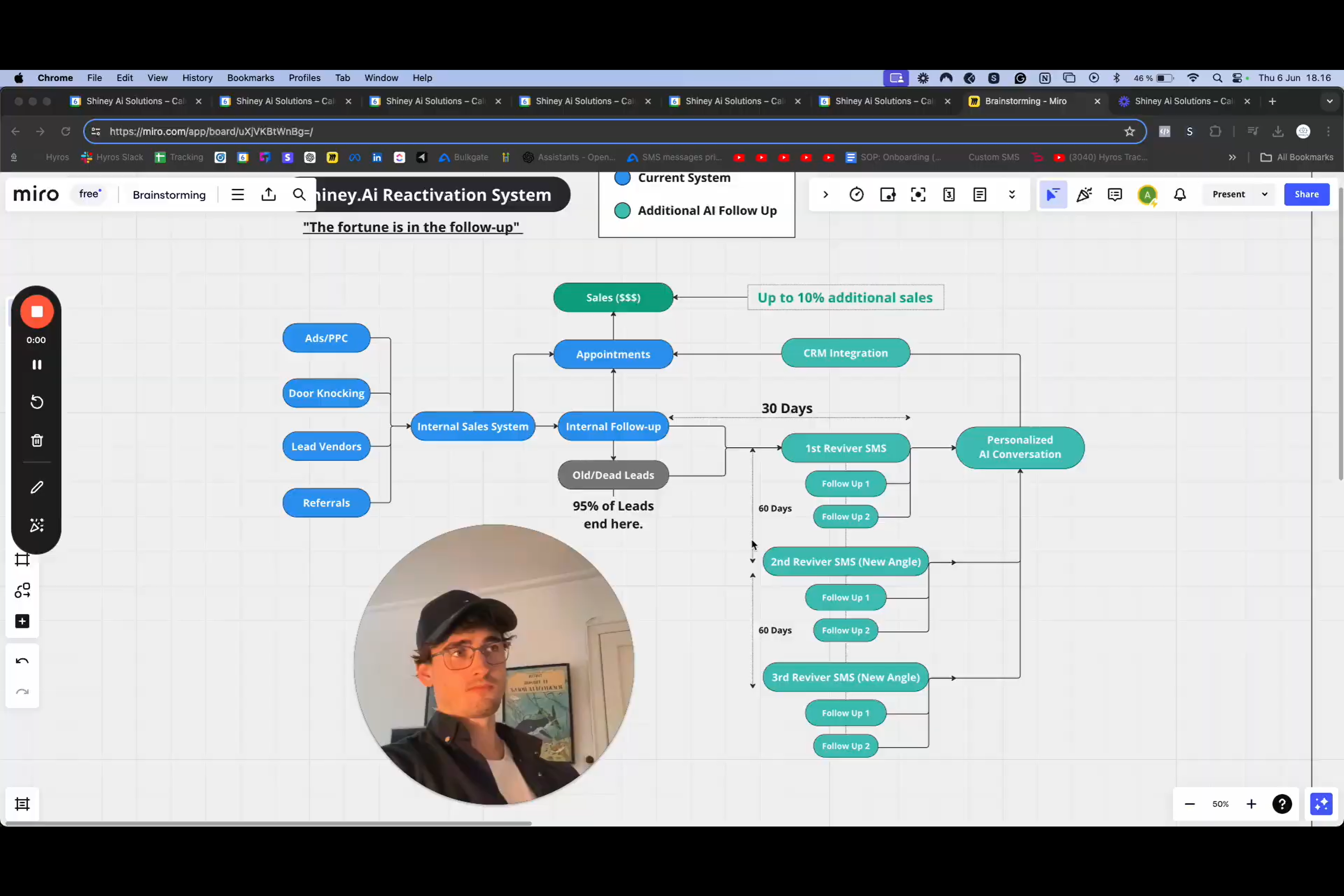This screenshot has height=896, width=1344.
Task: Stop the screen recording with red button
Action: click(37, 312)
